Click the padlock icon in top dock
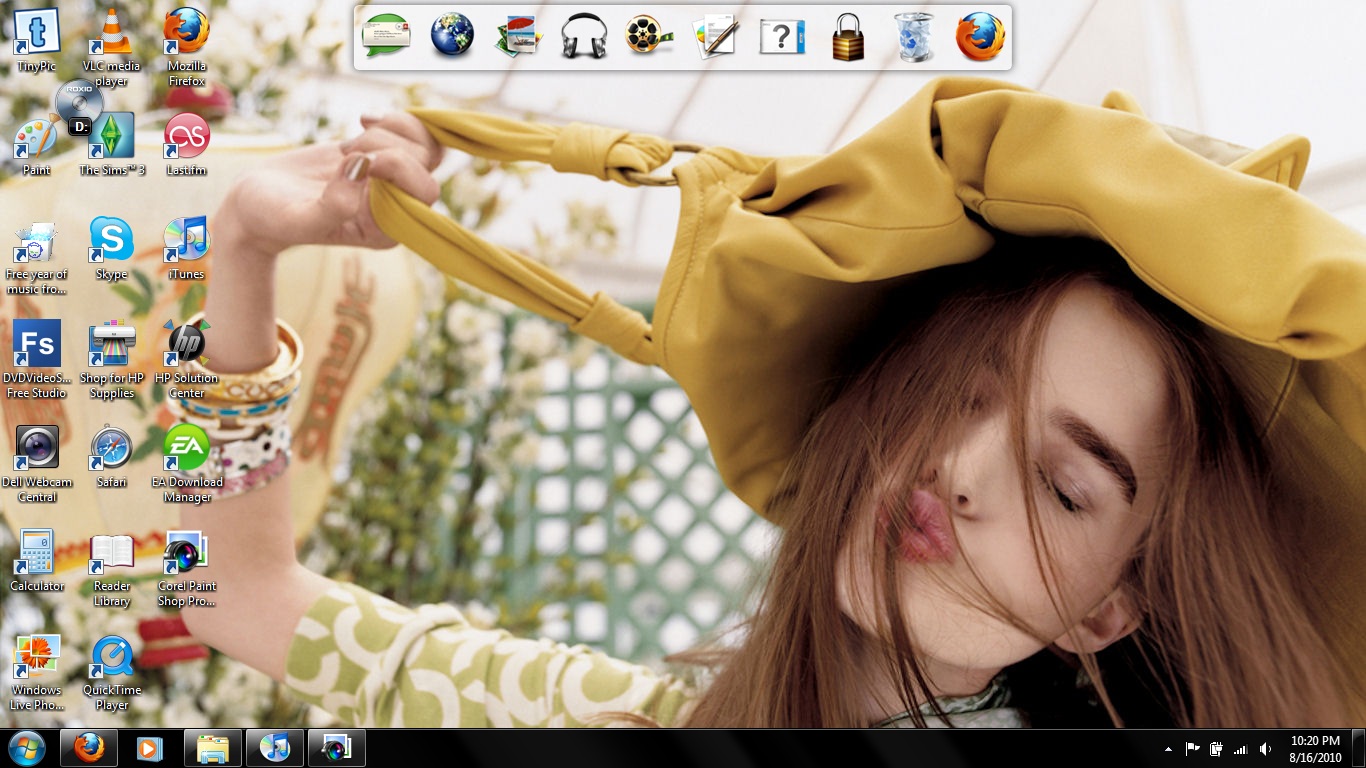 (847, 37)
